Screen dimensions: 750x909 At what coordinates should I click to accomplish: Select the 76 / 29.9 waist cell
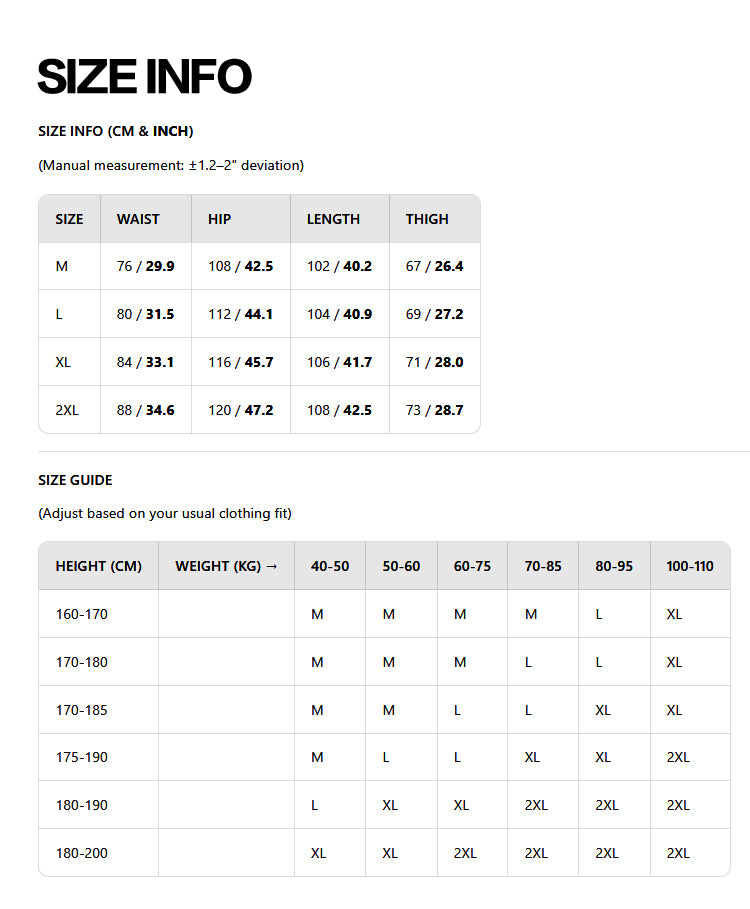coord(145,267)
